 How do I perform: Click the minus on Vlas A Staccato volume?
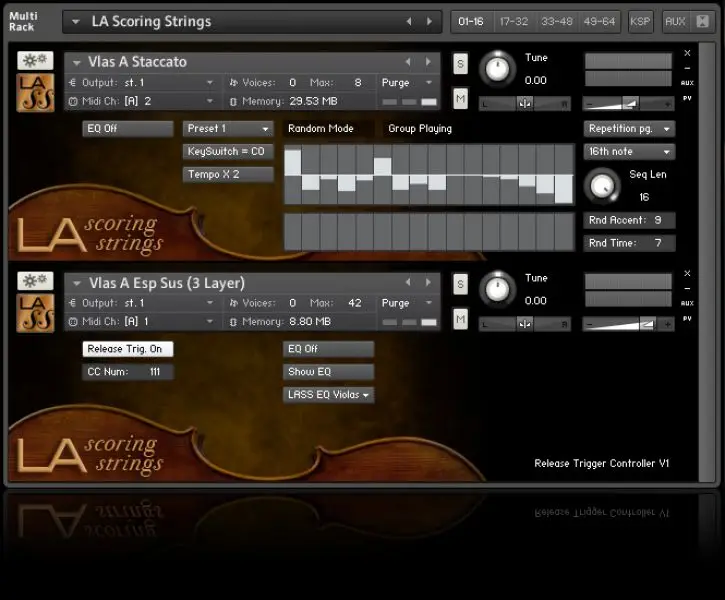590,104
